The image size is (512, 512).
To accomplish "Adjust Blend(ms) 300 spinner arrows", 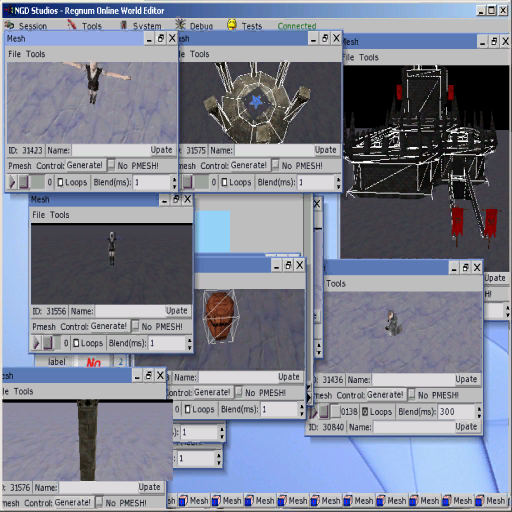I will [479, 412].
